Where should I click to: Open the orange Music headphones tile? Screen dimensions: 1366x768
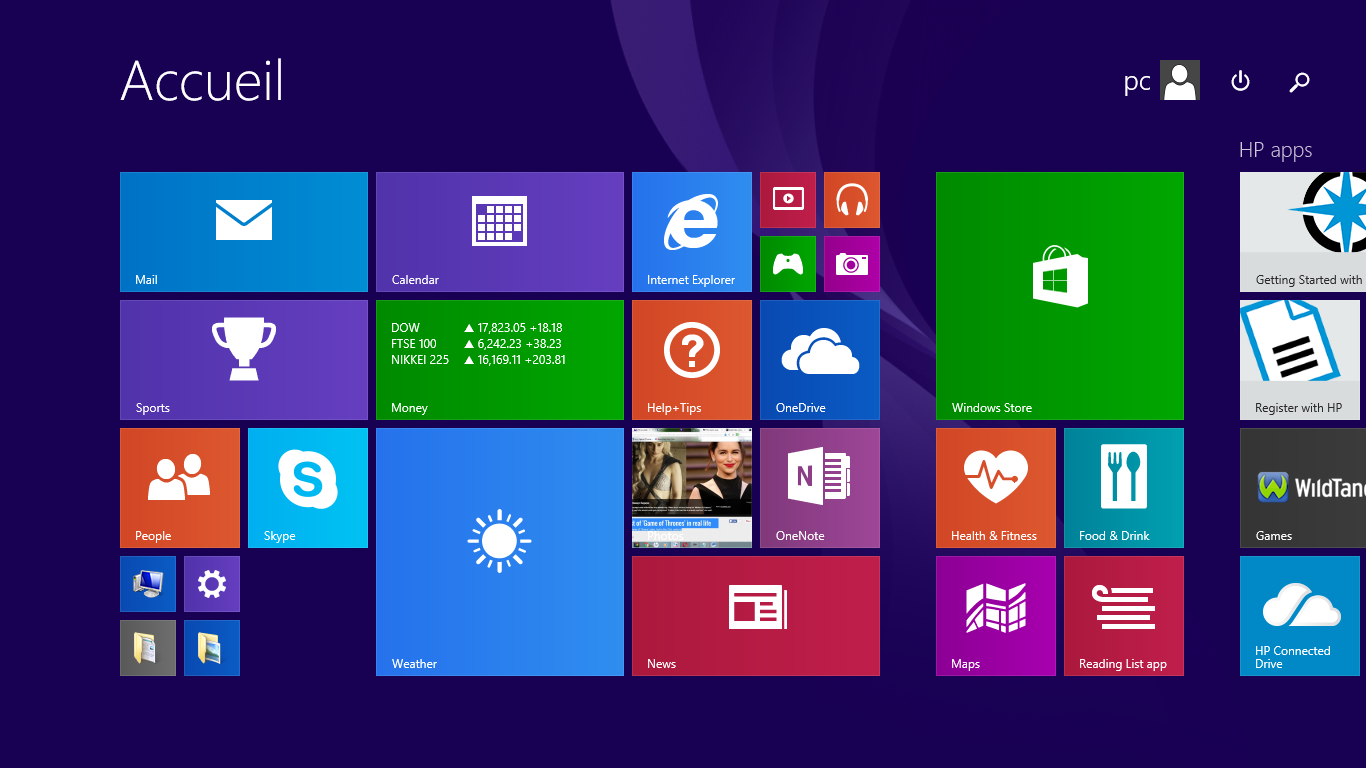pos(852,200)
